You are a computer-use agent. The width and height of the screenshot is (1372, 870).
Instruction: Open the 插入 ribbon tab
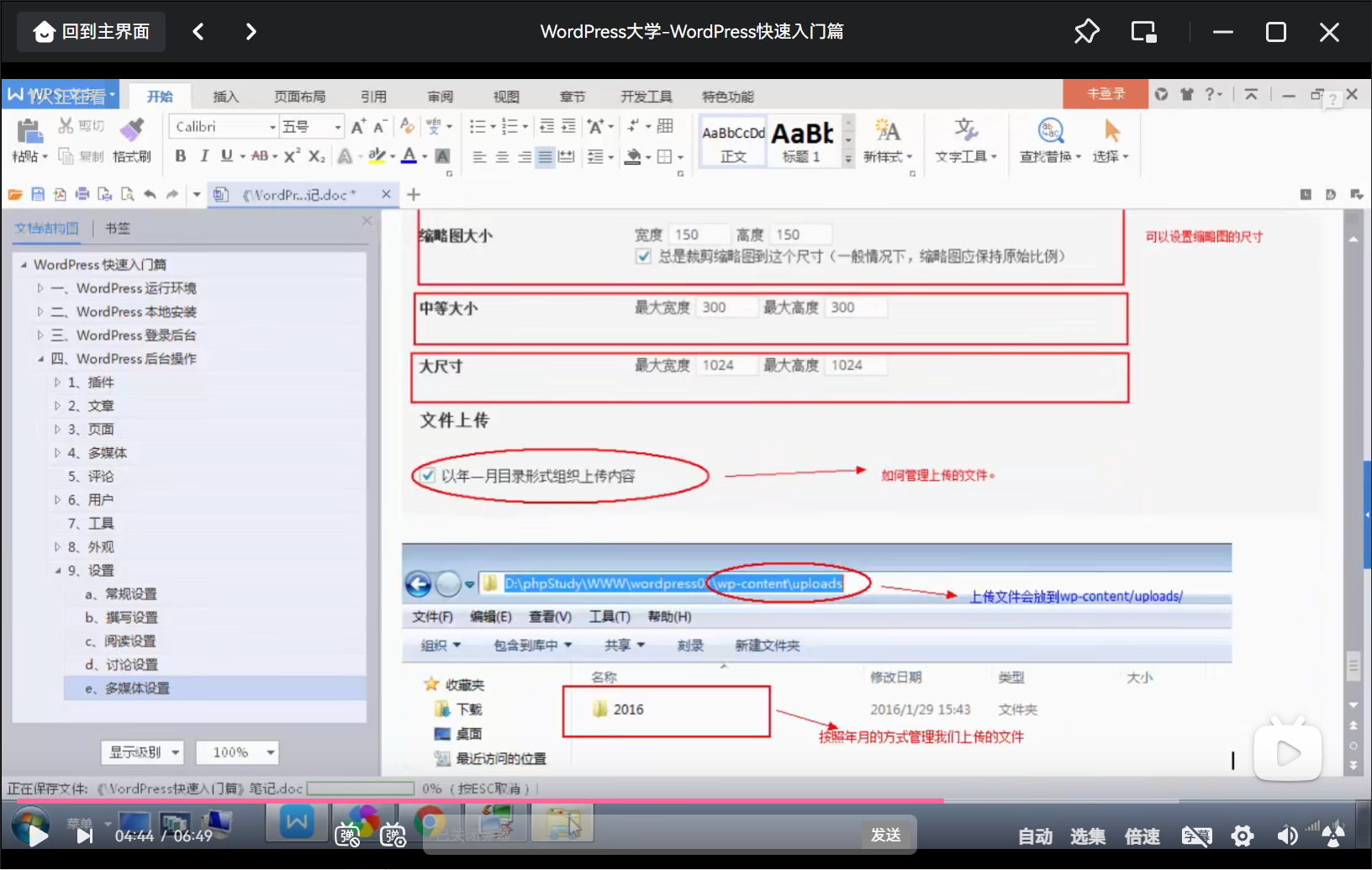pyautogui.click(x=225, y=97)
